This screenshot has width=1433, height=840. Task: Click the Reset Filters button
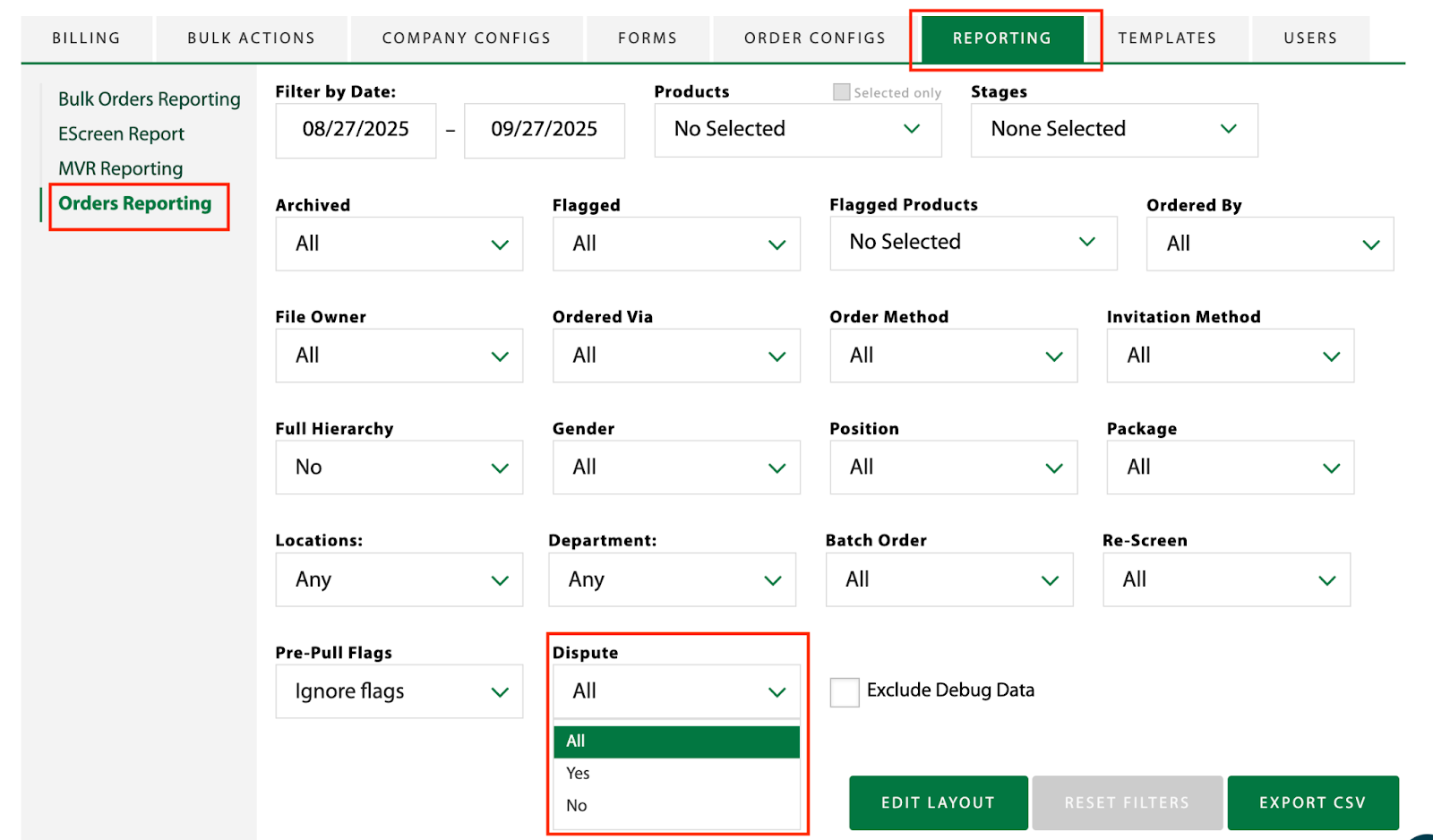1127,803
